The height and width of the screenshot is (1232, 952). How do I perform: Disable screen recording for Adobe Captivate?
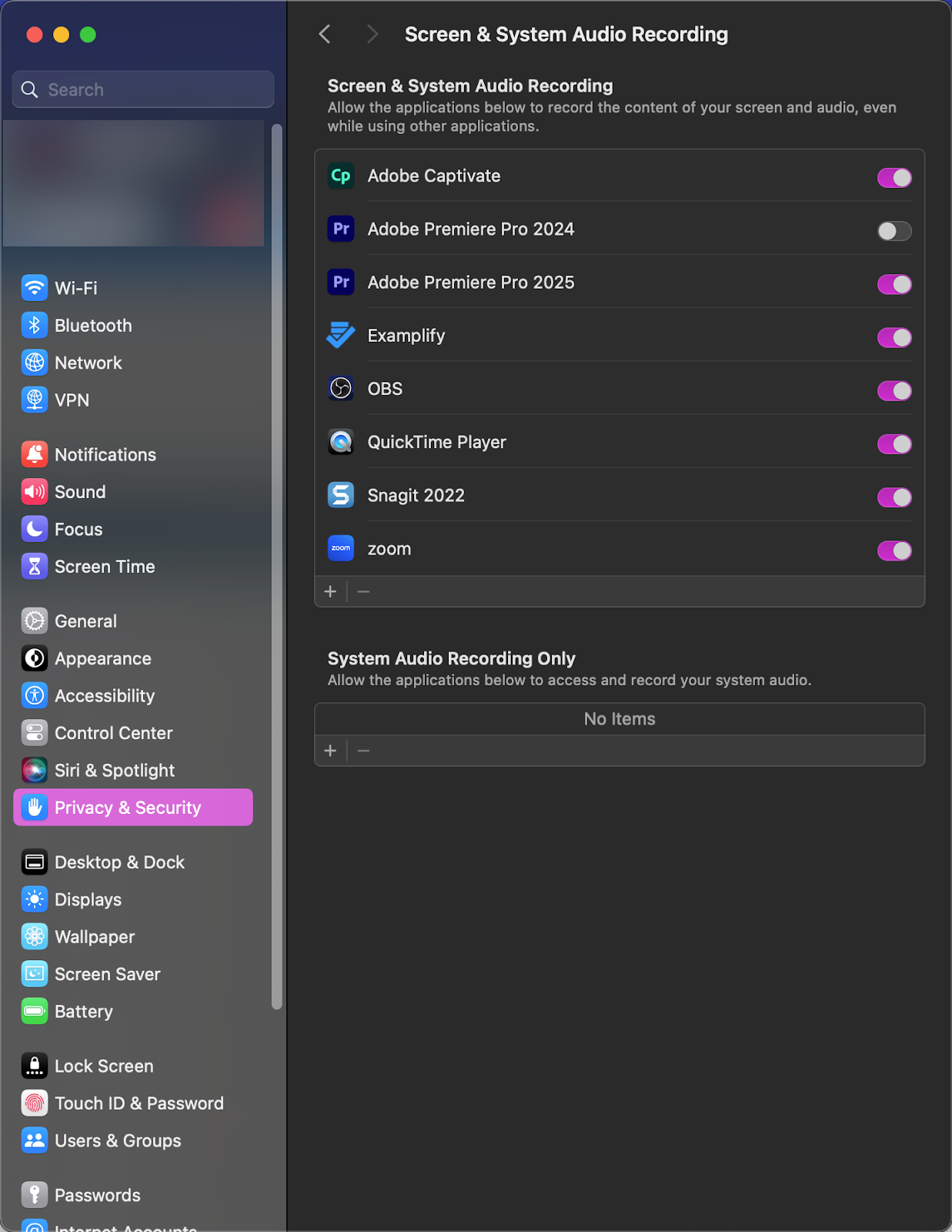894,178
